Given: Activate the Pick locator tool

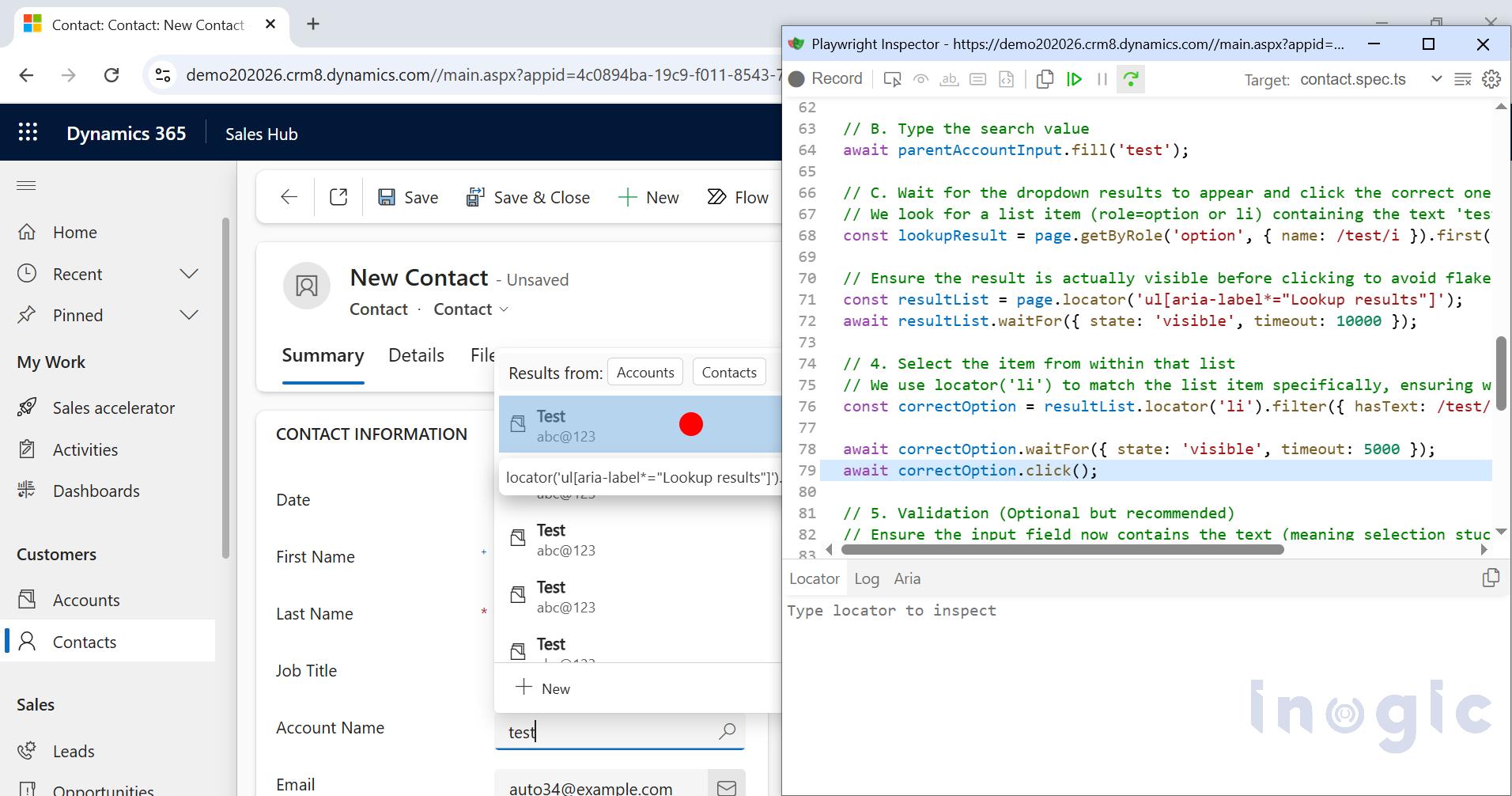Looking at the screenshot, I should pyautogui.click(x=893, y=78).
